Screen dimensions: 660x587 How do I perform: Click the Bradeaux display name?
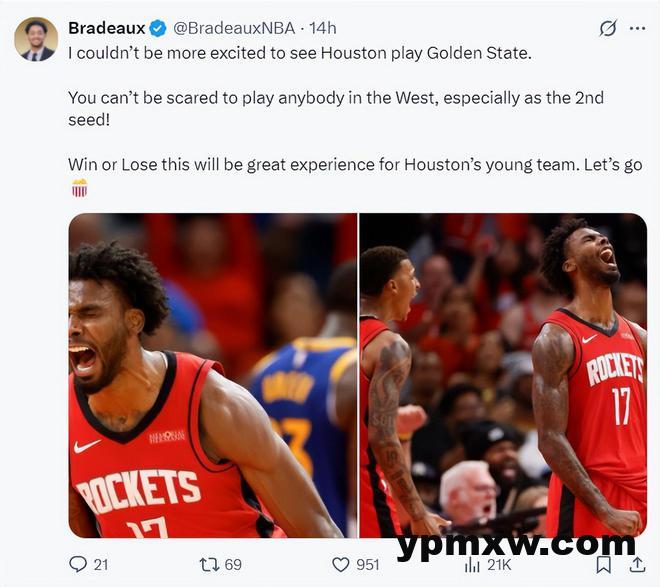(106, 28)
